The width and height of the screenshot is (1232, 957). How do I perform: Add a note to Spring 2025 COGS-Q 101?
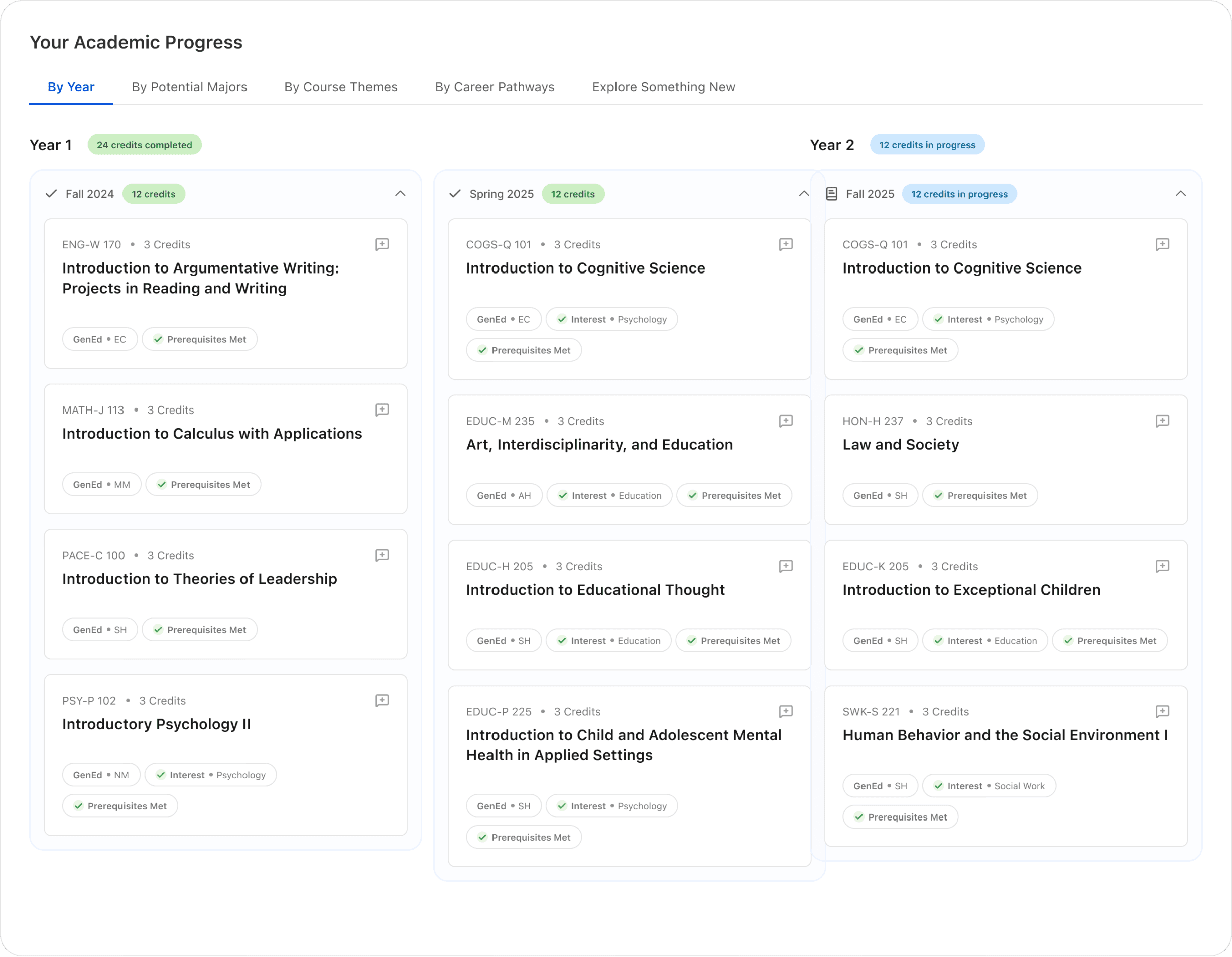coord(785,244)
